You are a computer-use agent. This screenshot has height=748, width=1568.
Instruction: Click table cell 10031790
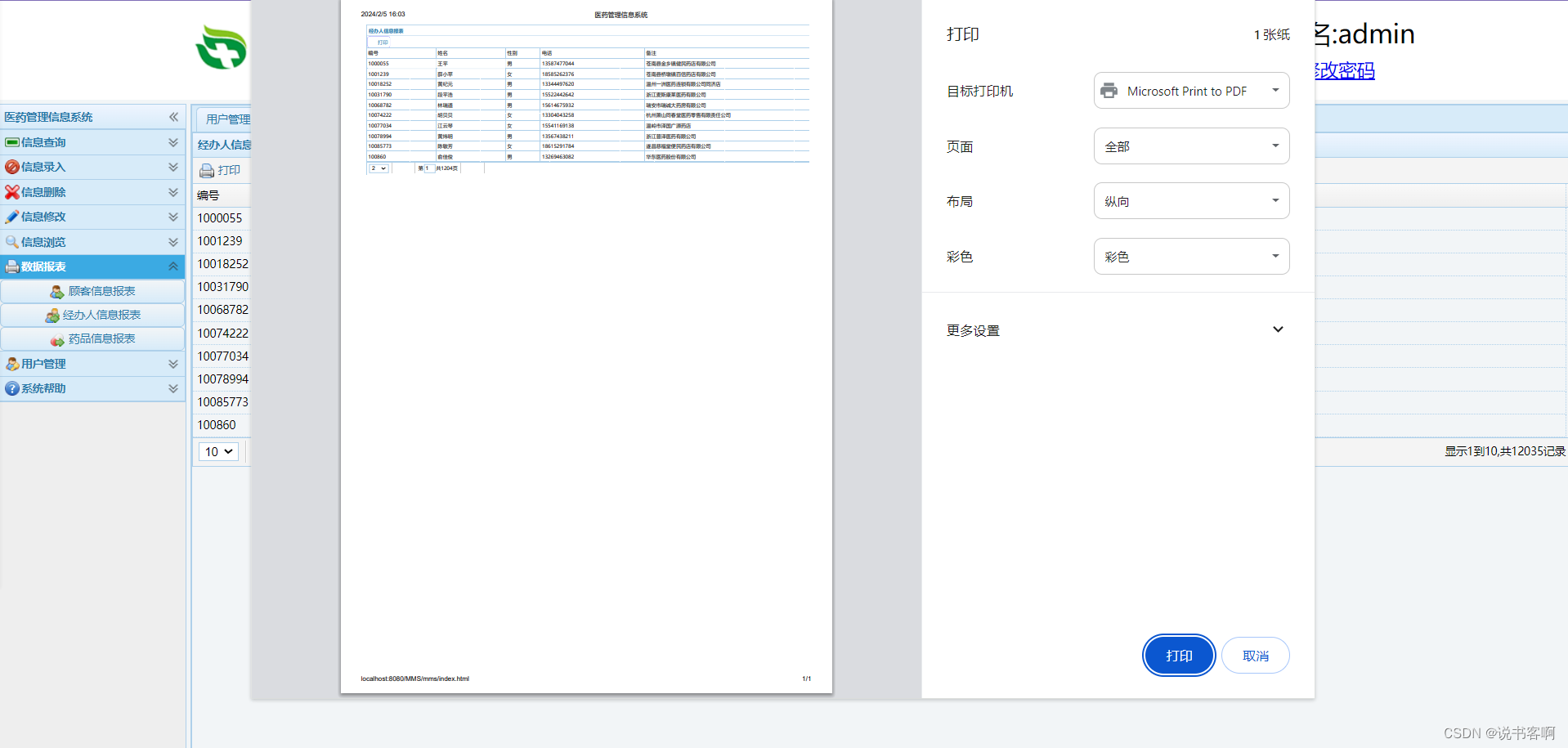pos(222,287)
